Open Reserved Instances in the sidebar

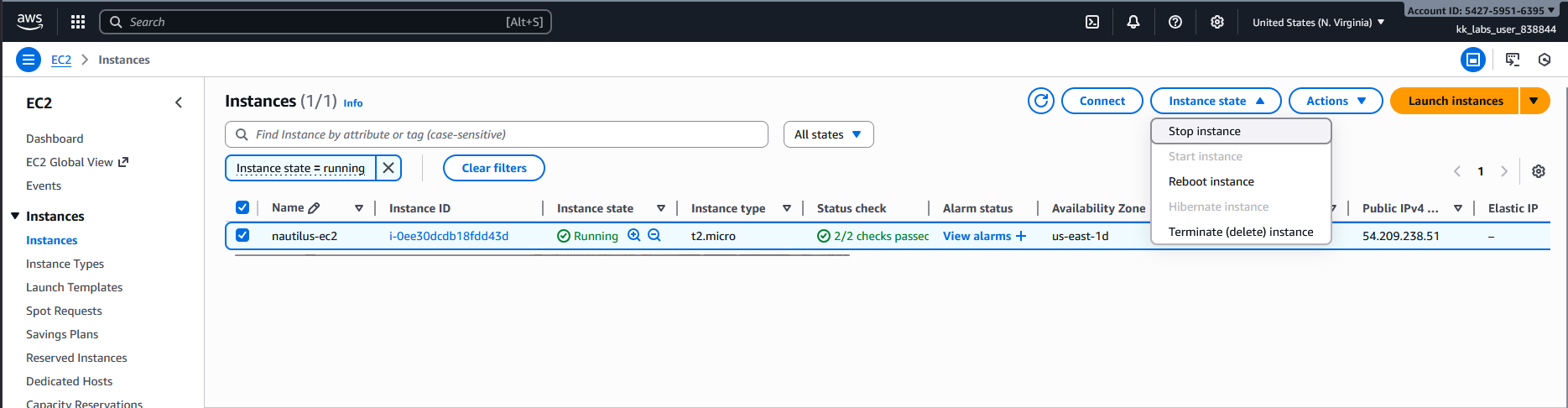coord(76,358)
